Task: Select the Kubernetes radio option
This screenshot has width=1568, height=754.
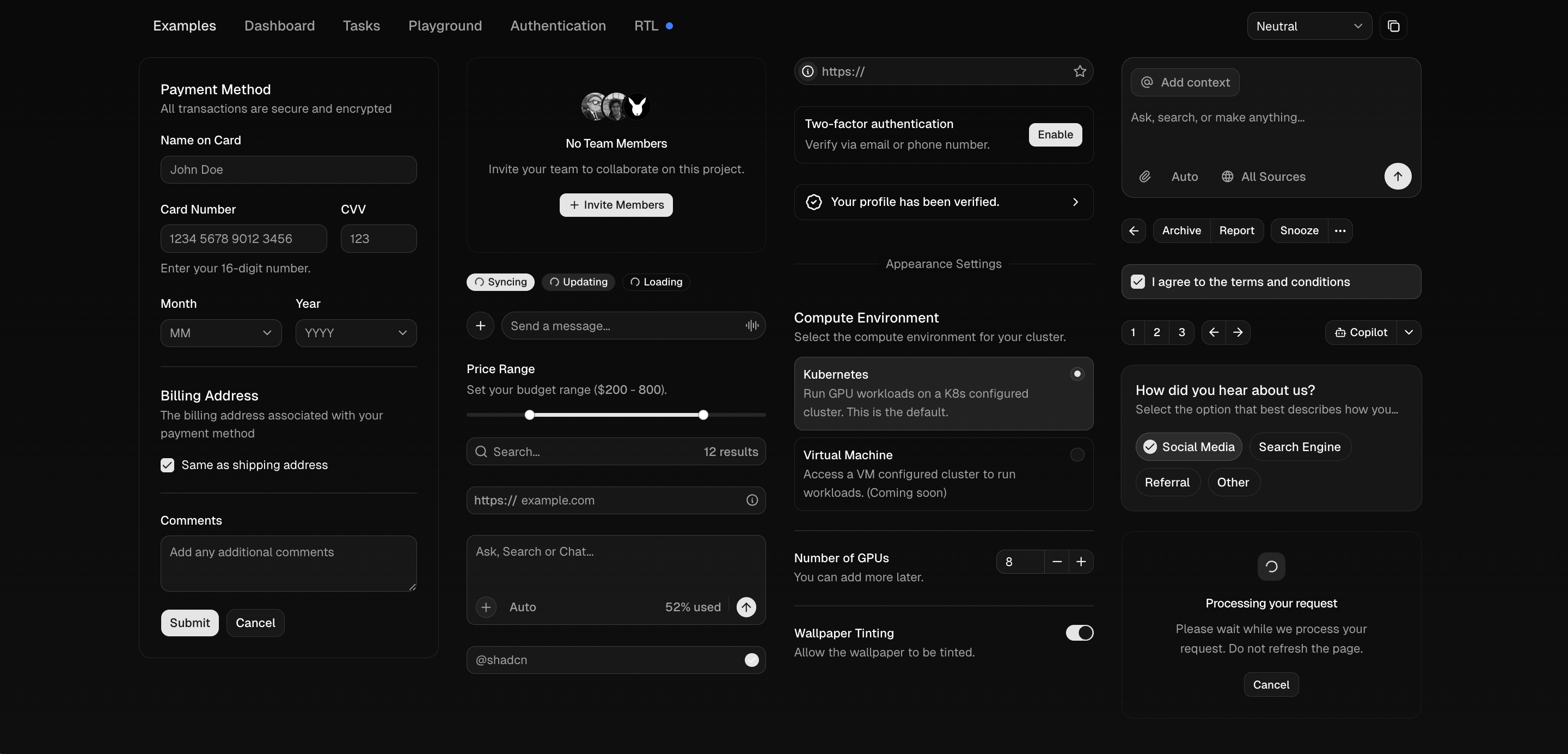Action: tap(1077, 374)
